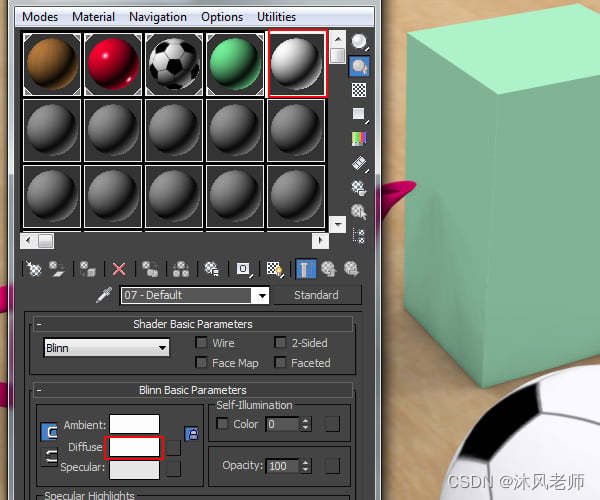Viewport: 600px width, 500px height.
Task: Open the Modes menu
Action: (x=40, y=17)
